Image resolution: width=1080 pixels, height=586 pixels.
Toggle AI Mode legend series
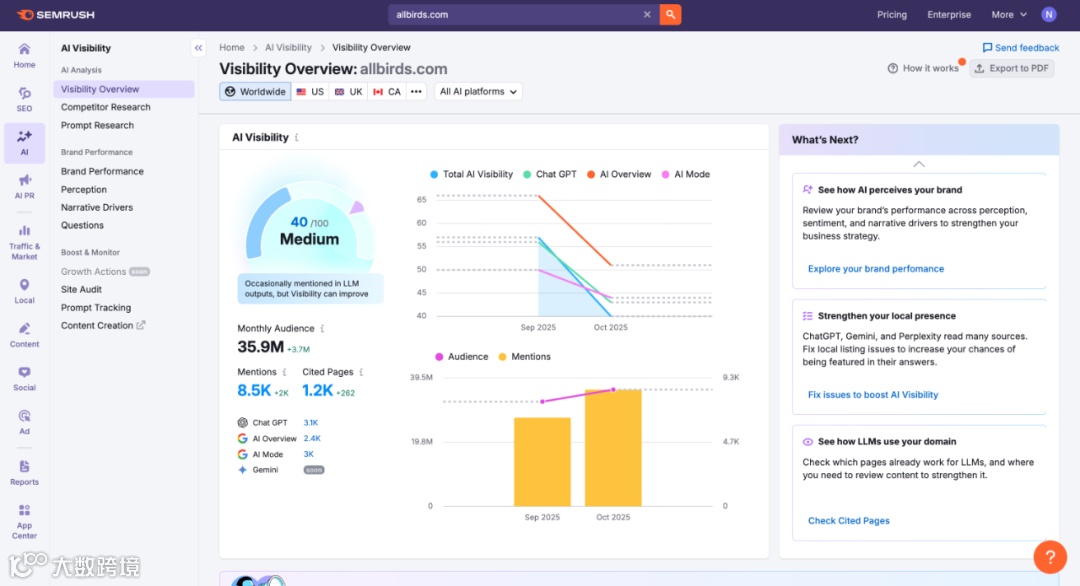pyautogui.click(x=685, y=174)
